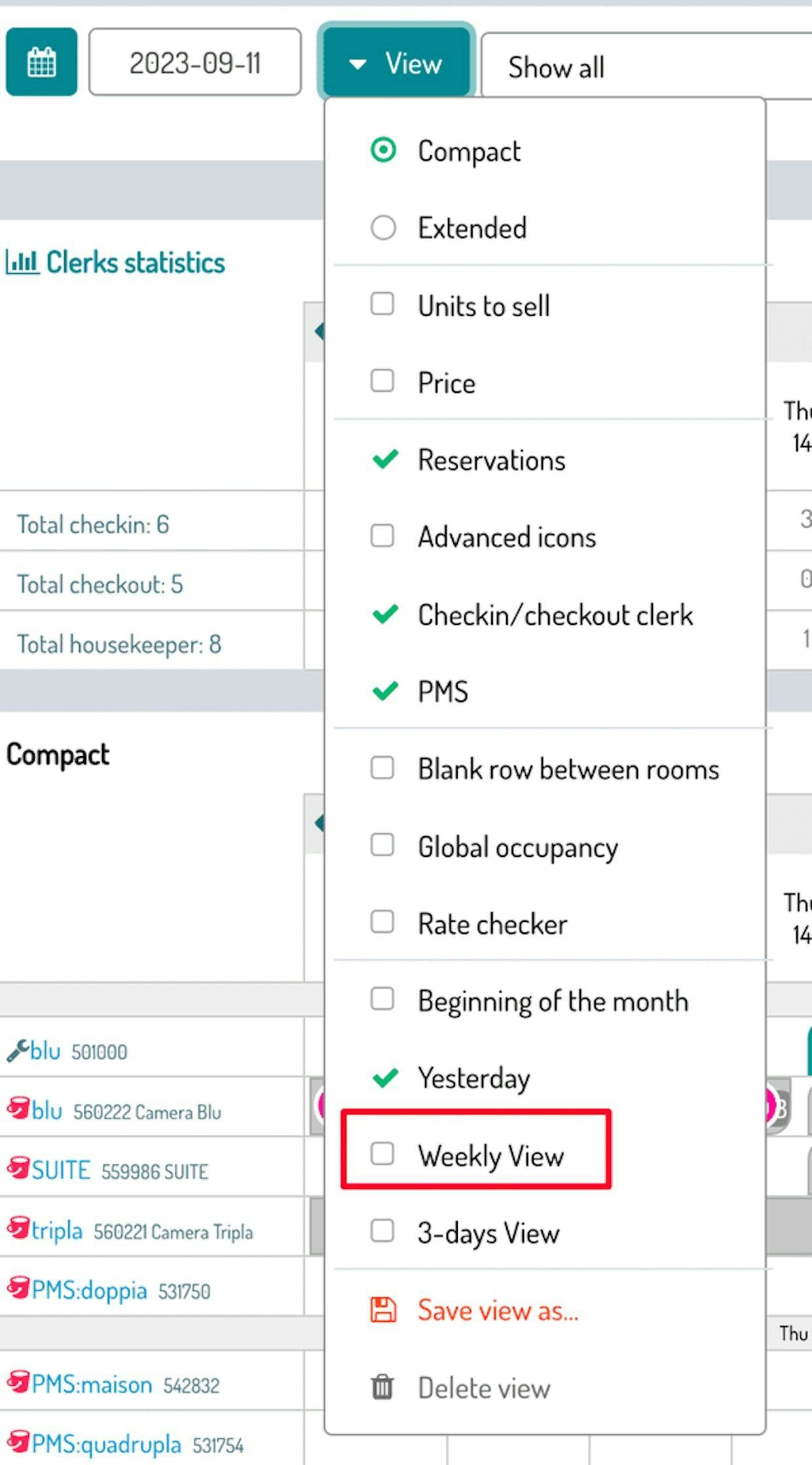Screen dimensions: 812x1465
Task: Click the teal calendar icon button
Action: [x=41, y=62]
